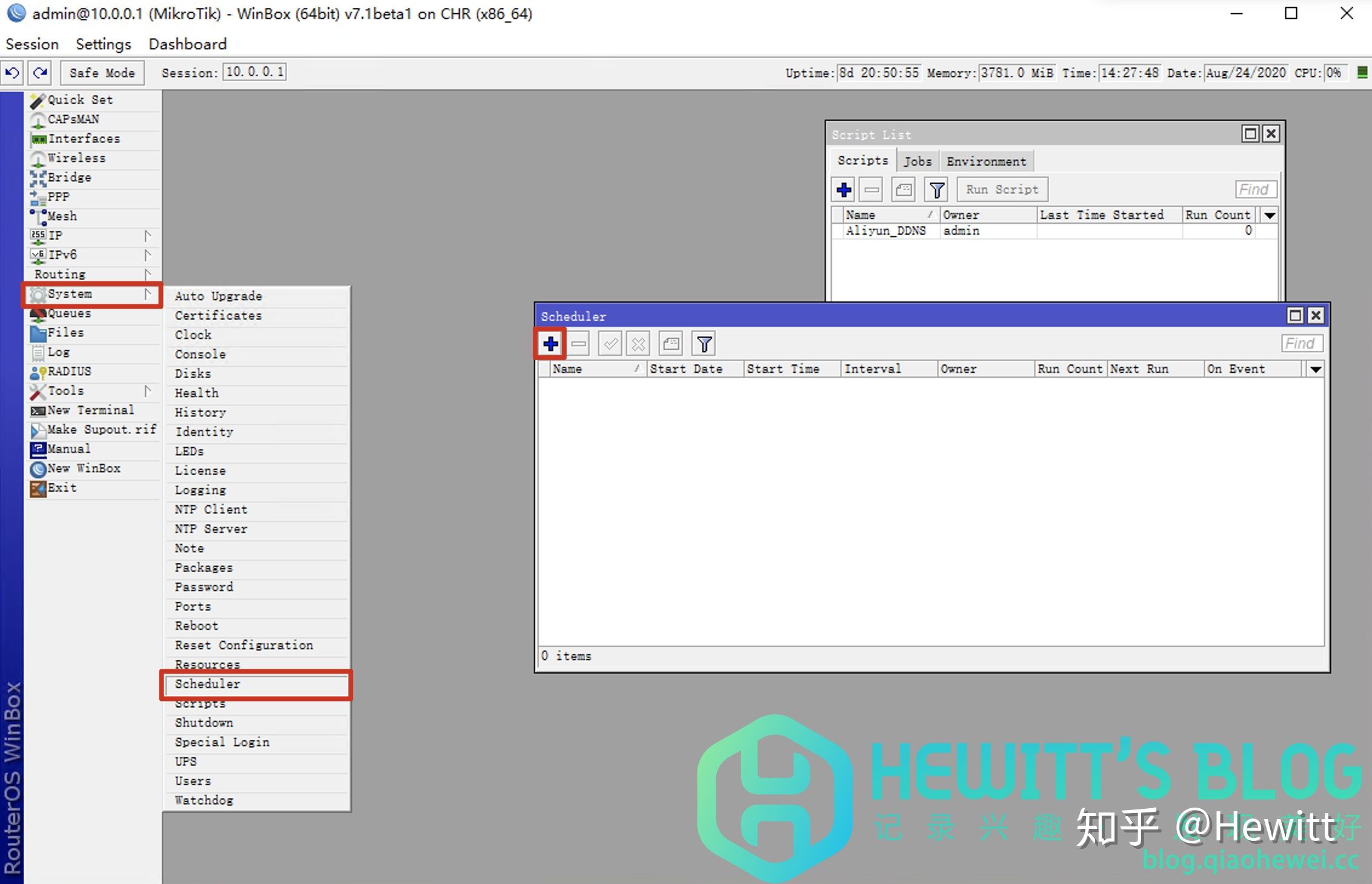Click Next Run column header
Image resolution: width=1372 pixels, height=884 pixels.
point(1156,369)
